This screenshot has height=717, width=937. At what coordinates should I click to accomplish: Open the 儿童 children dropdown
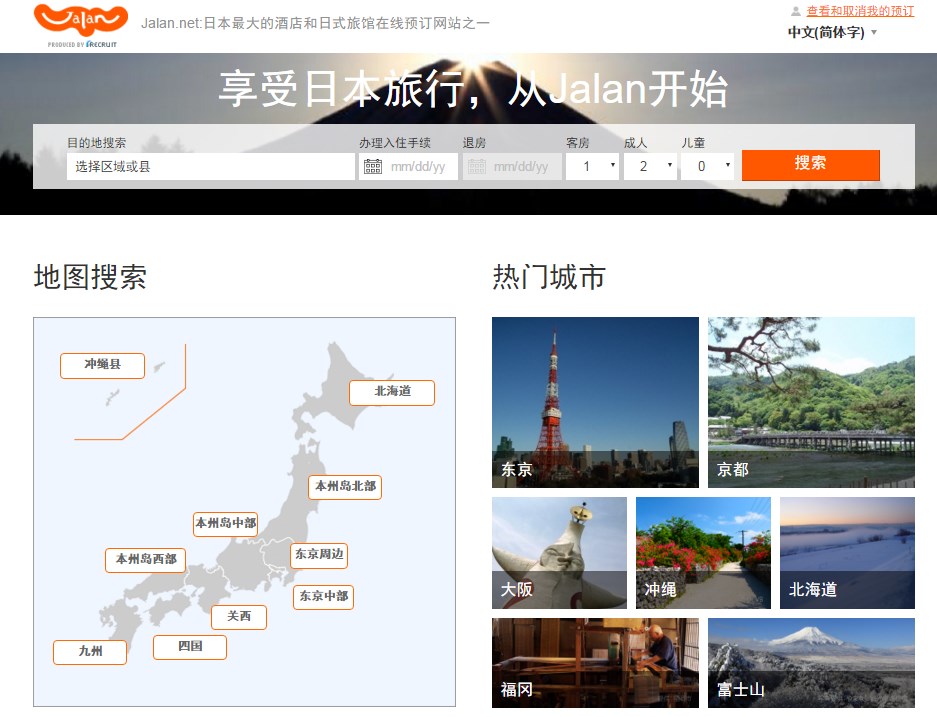[x=707, y=167]
